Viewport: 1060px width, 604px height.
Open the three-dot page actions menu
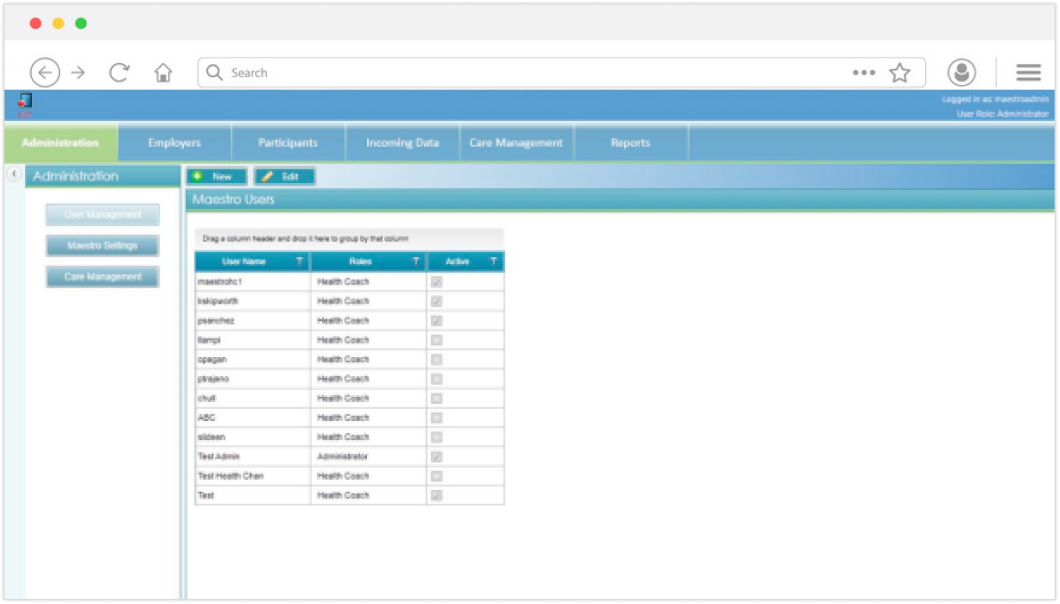click(x=864, y=72)
